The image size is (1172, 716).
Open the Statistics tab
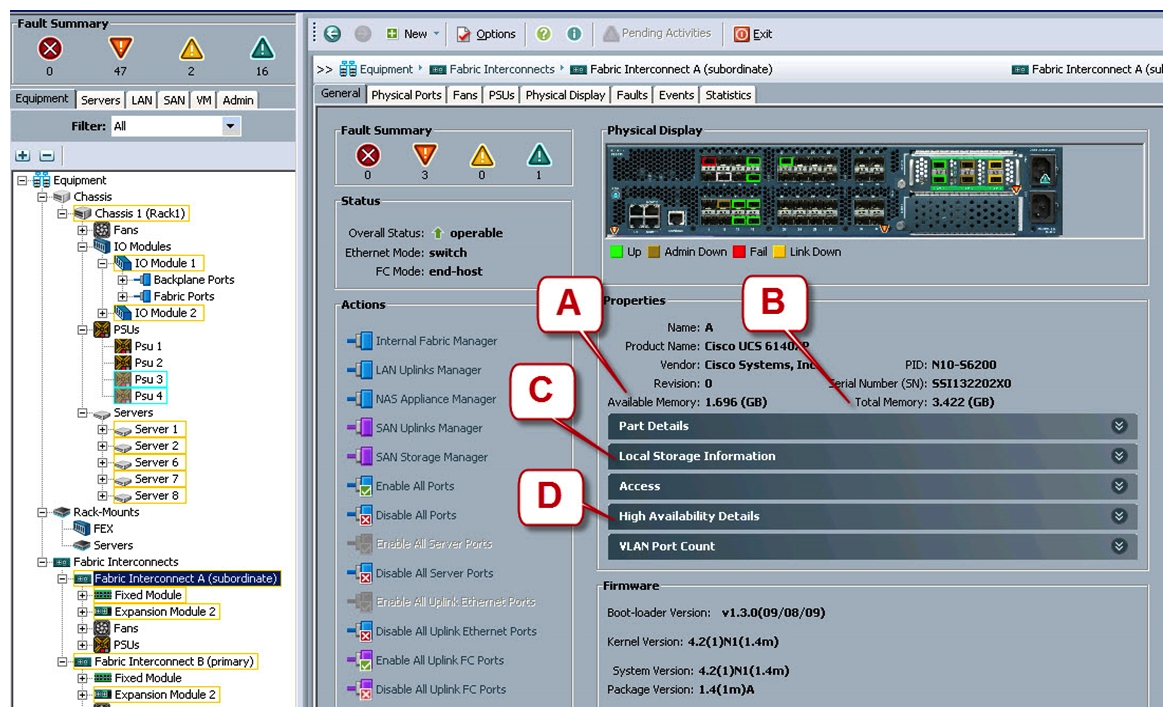click(x=728, y=95)
